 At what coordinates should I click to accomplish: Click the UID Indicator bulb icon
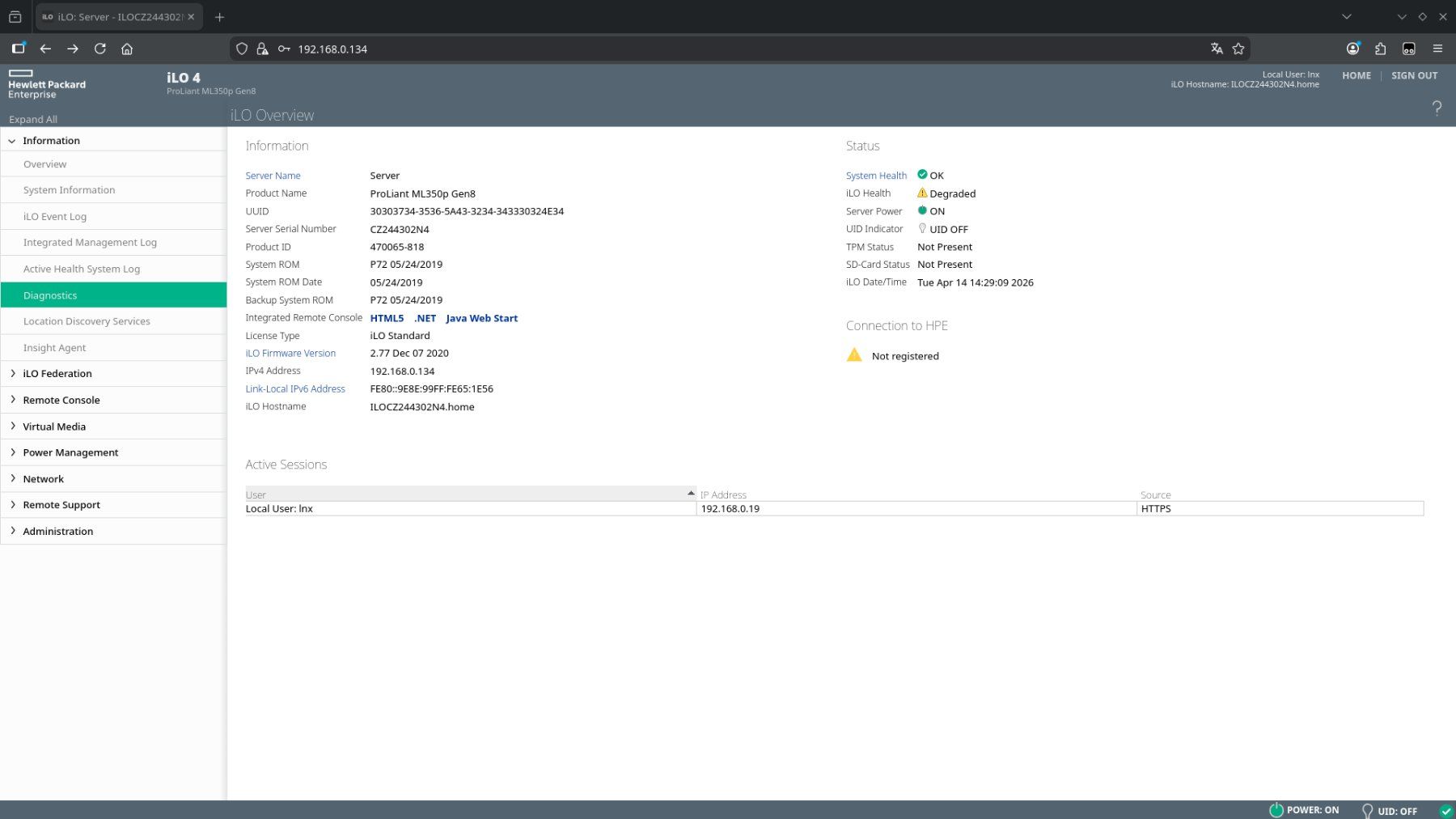pos(922,228)
